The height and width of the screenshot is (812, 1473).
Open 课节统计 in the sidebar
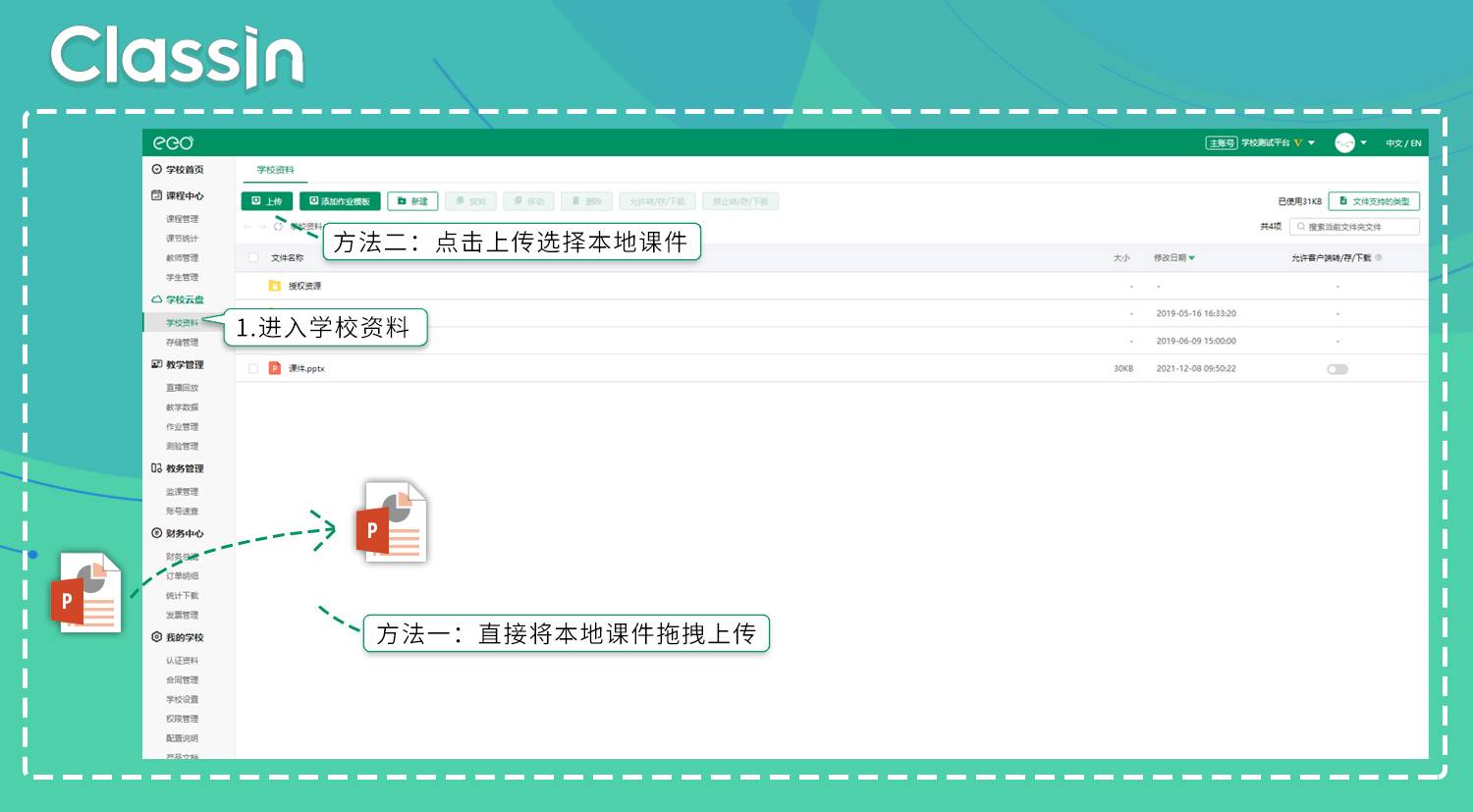(x=183, y=239)
